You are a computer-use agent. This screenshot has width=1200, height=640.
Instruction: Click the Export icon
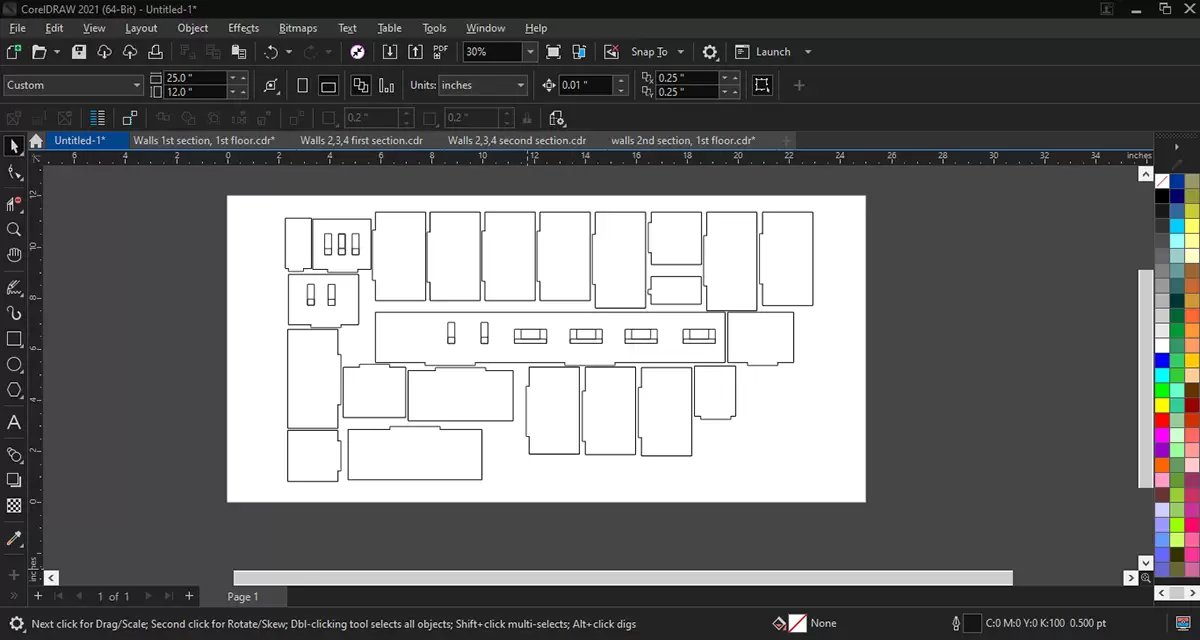point(416,52)
